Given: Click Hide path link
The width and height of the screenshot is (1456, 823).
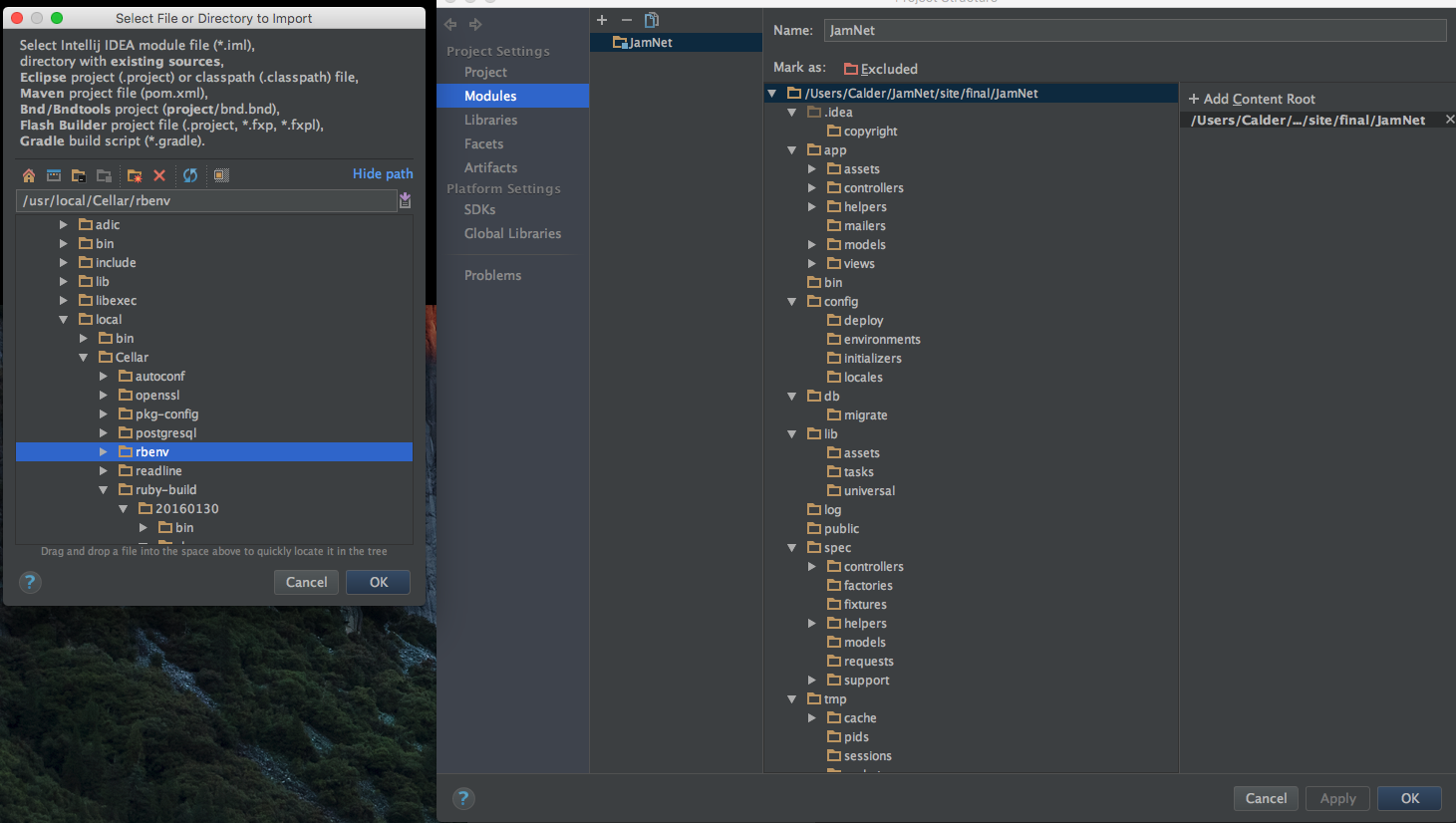Looking at the screenshot, I should pyautogui.click(x=383, y=173).
